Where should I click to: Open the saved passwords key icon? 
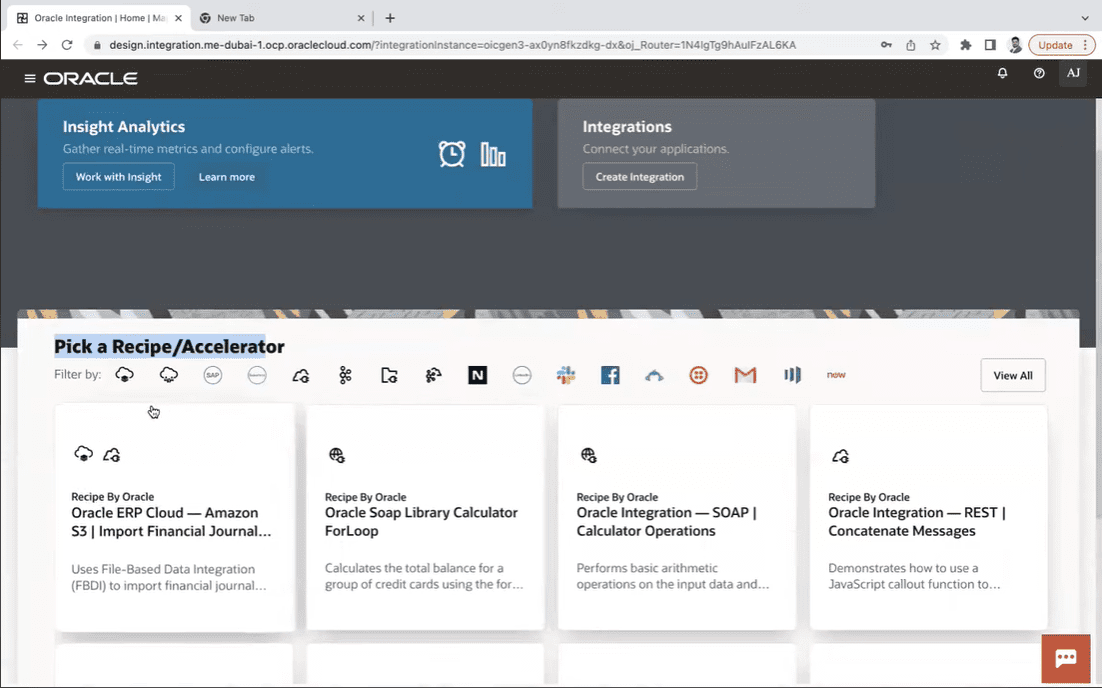point(886,45)
